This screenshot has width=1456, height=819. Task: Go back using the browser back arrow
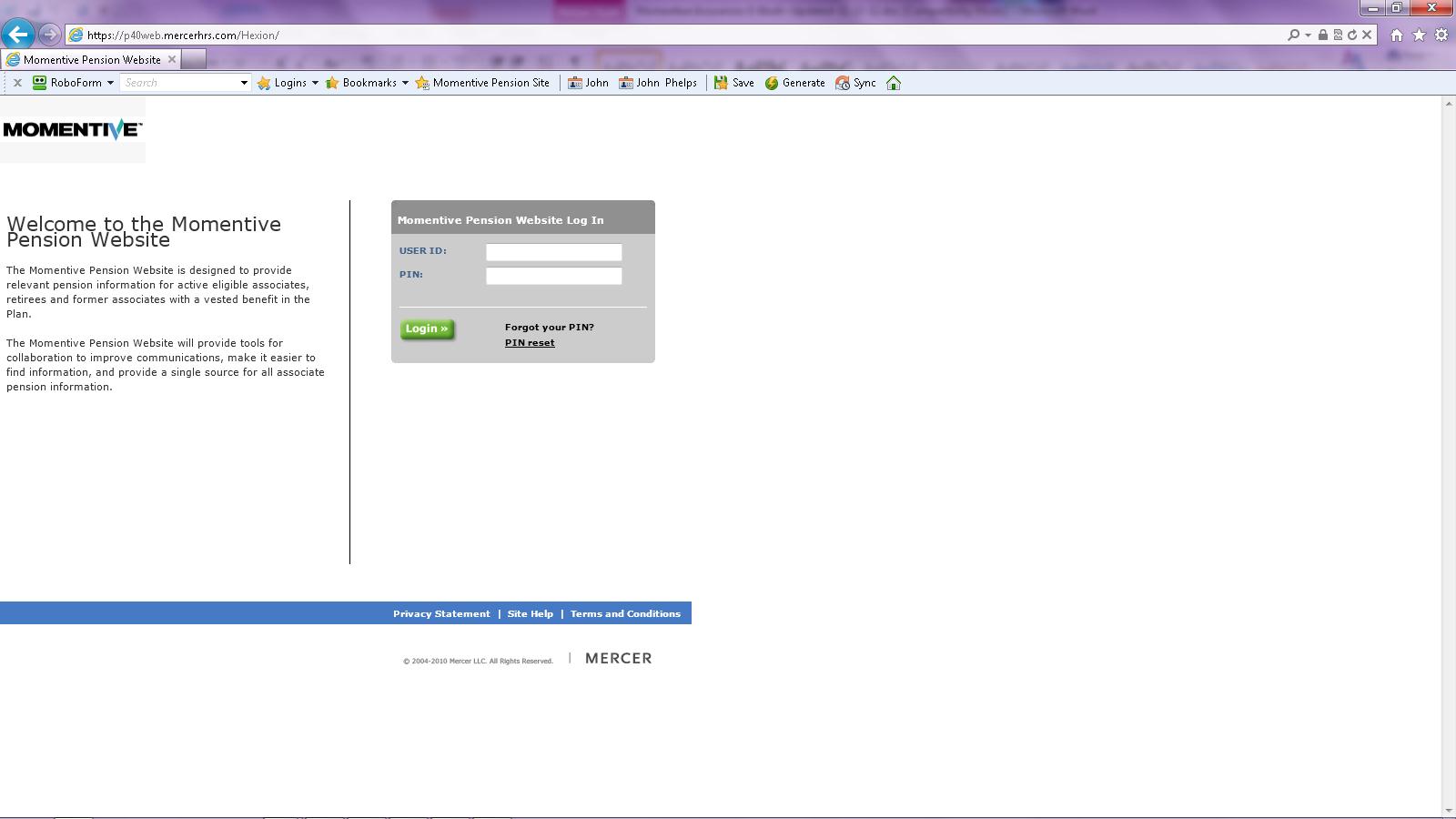pyautogui.click(x=17, y=35)
